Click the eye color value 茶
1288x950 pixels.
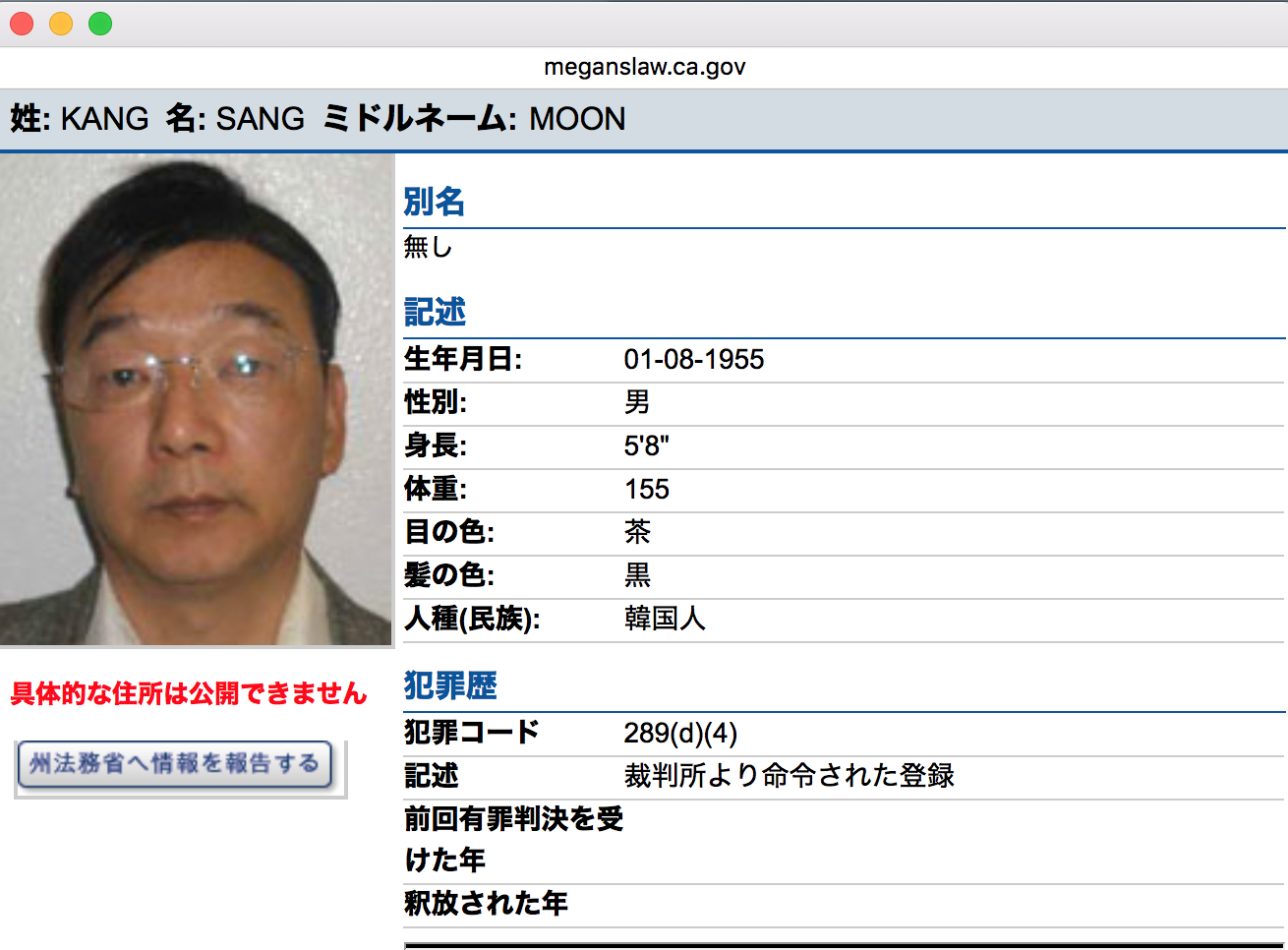(x=637, y=532)
